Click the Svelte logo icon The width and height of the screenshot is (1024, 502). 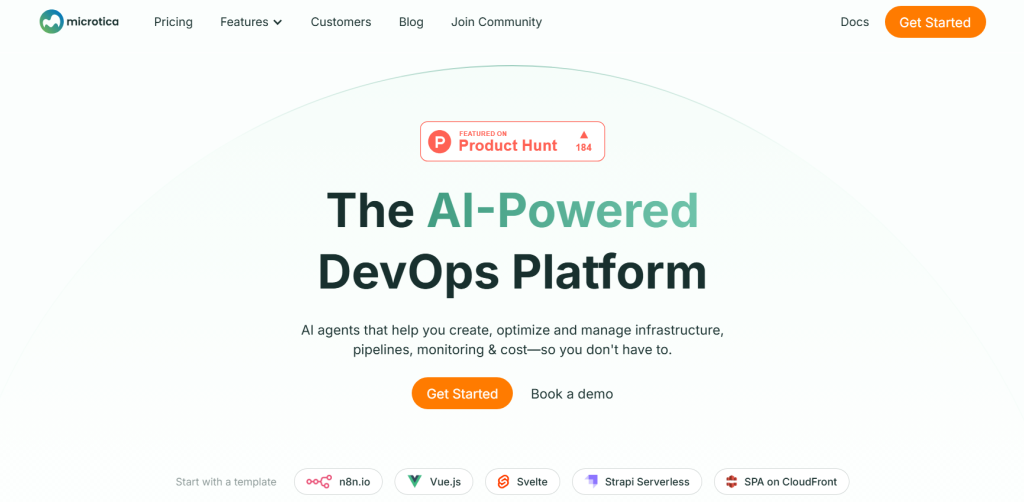click(x=504, y=482)
